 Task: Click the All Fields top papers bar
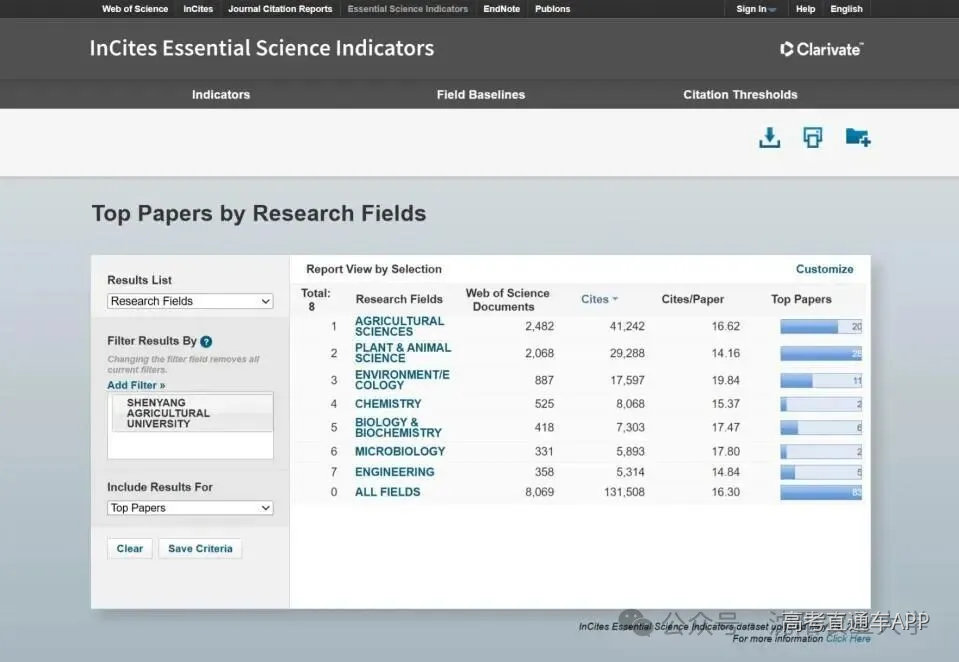[821, 492]
